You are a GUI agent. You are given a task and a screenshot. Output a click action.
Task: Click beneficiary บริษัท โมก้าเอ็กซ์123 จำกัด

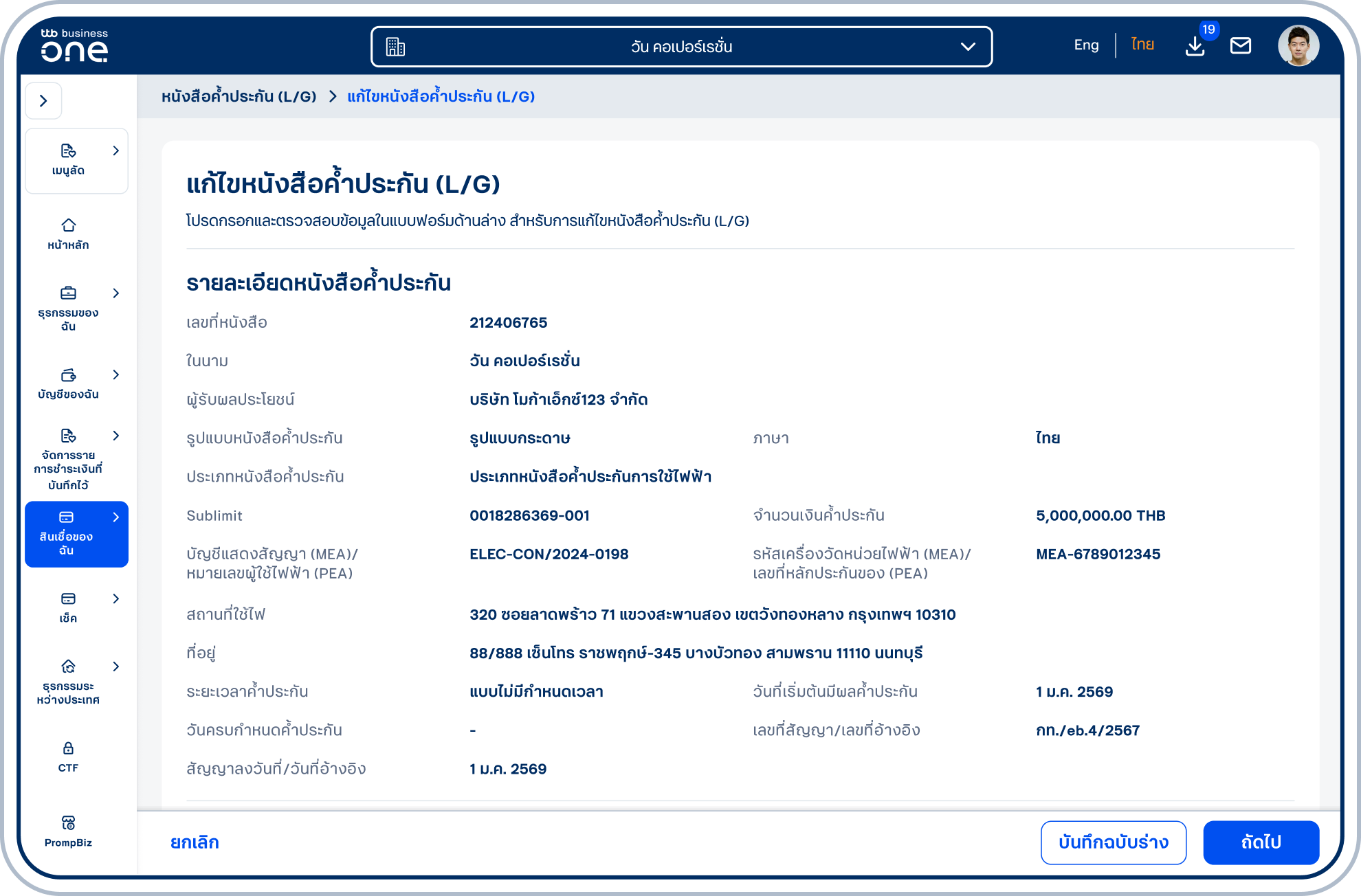(x=559, y=400)
